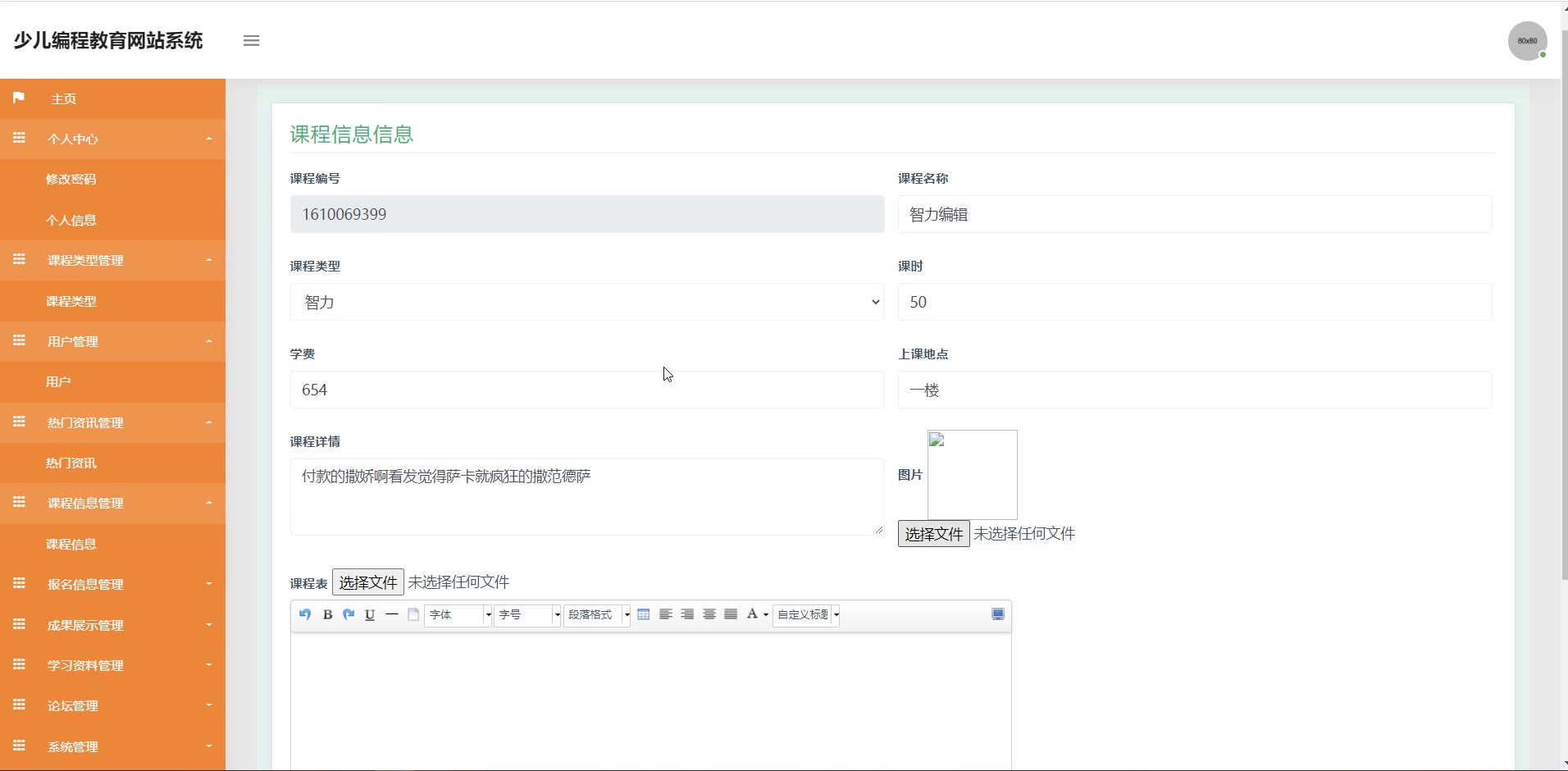Click the 课时 field with 50

click(1195, 302)
